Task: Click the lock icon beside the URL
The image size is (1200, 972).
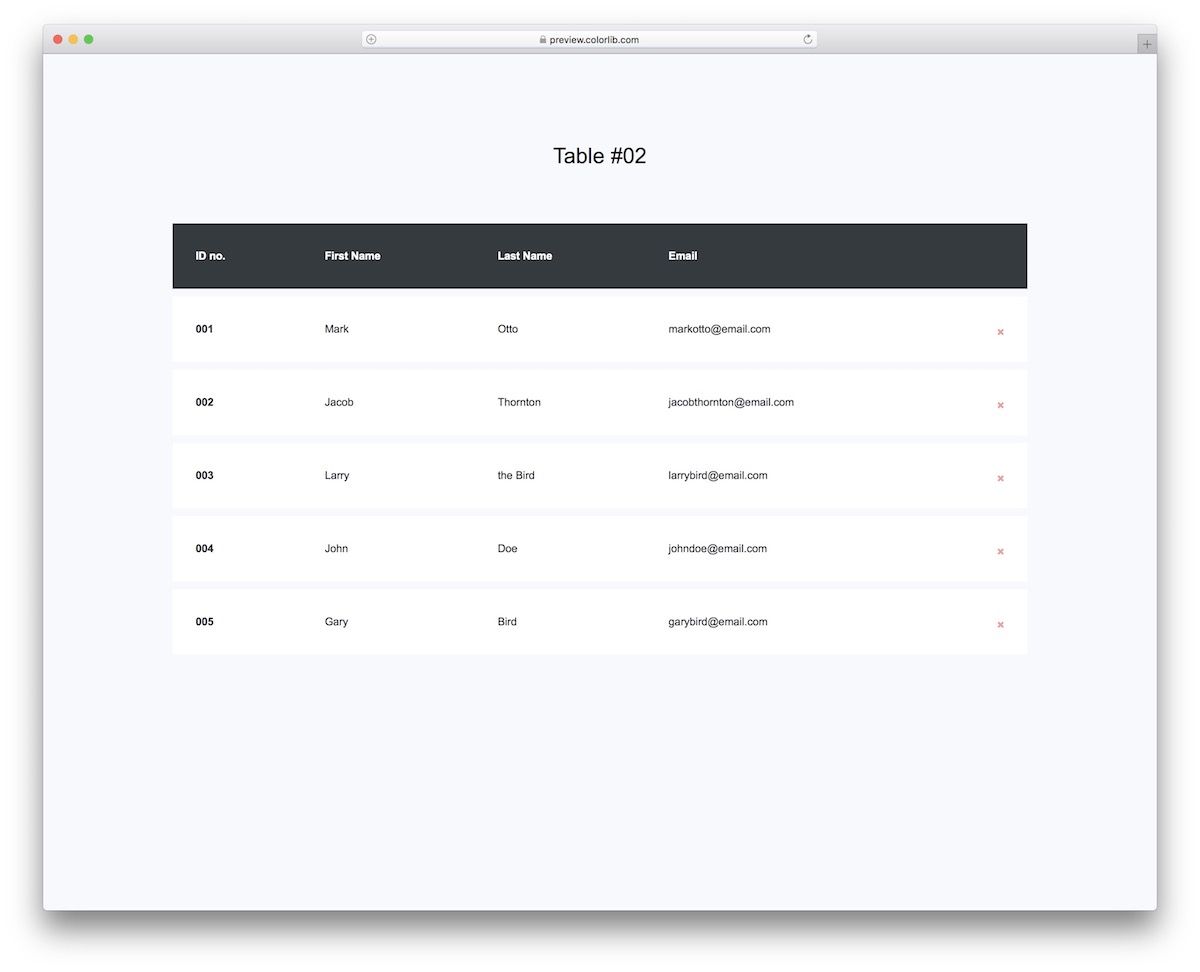Action: point(543,40)
